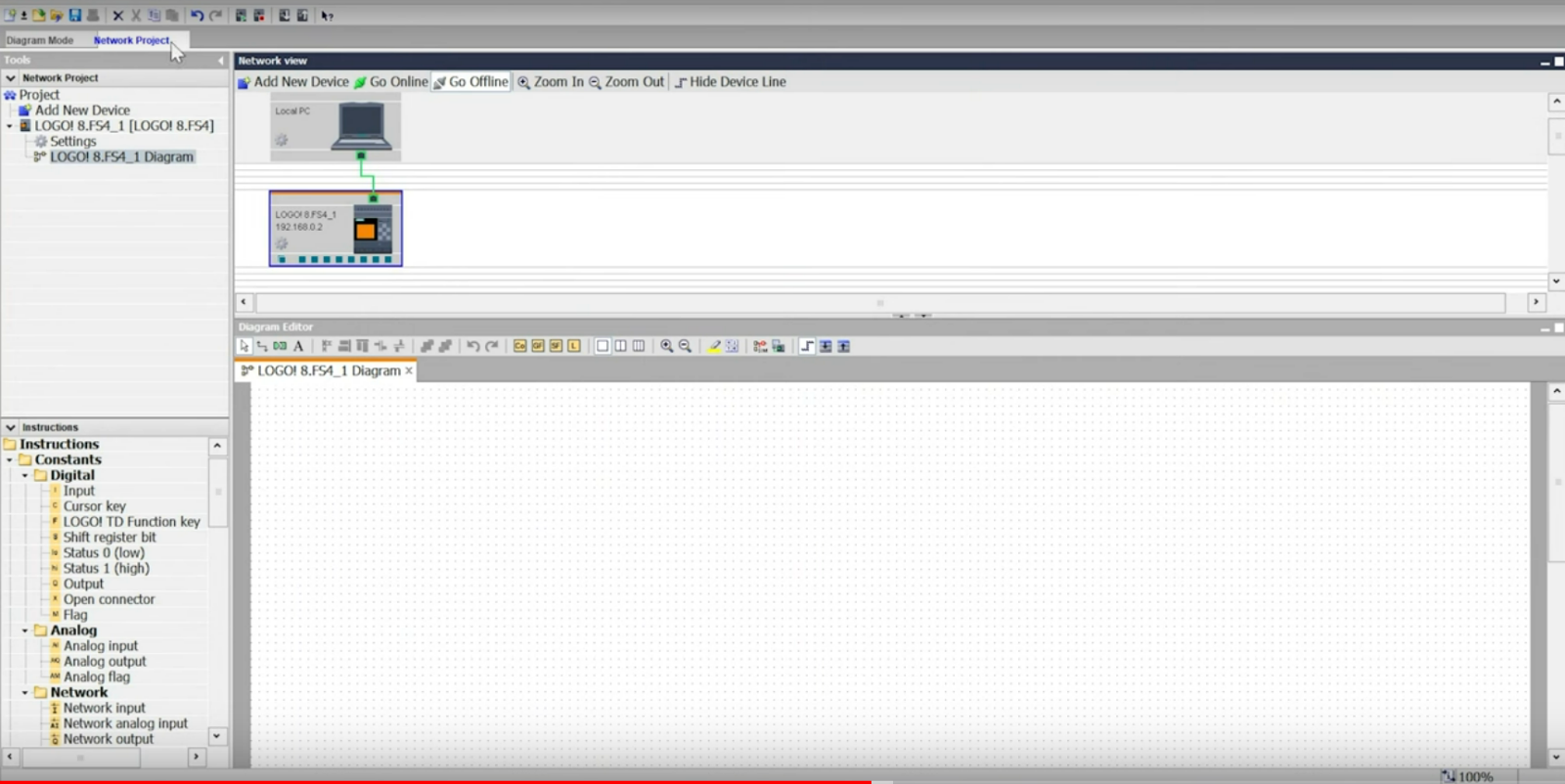Toggle the connection line display icon
The image size is (1565, 784).
coord(807,346)
